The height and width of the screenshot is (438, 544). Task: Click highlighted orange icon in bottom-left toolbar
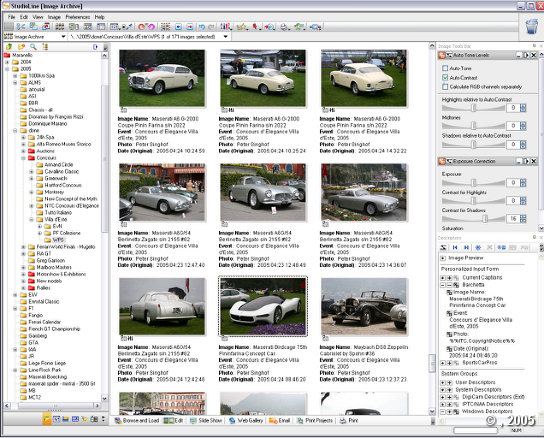pos(47,419)
